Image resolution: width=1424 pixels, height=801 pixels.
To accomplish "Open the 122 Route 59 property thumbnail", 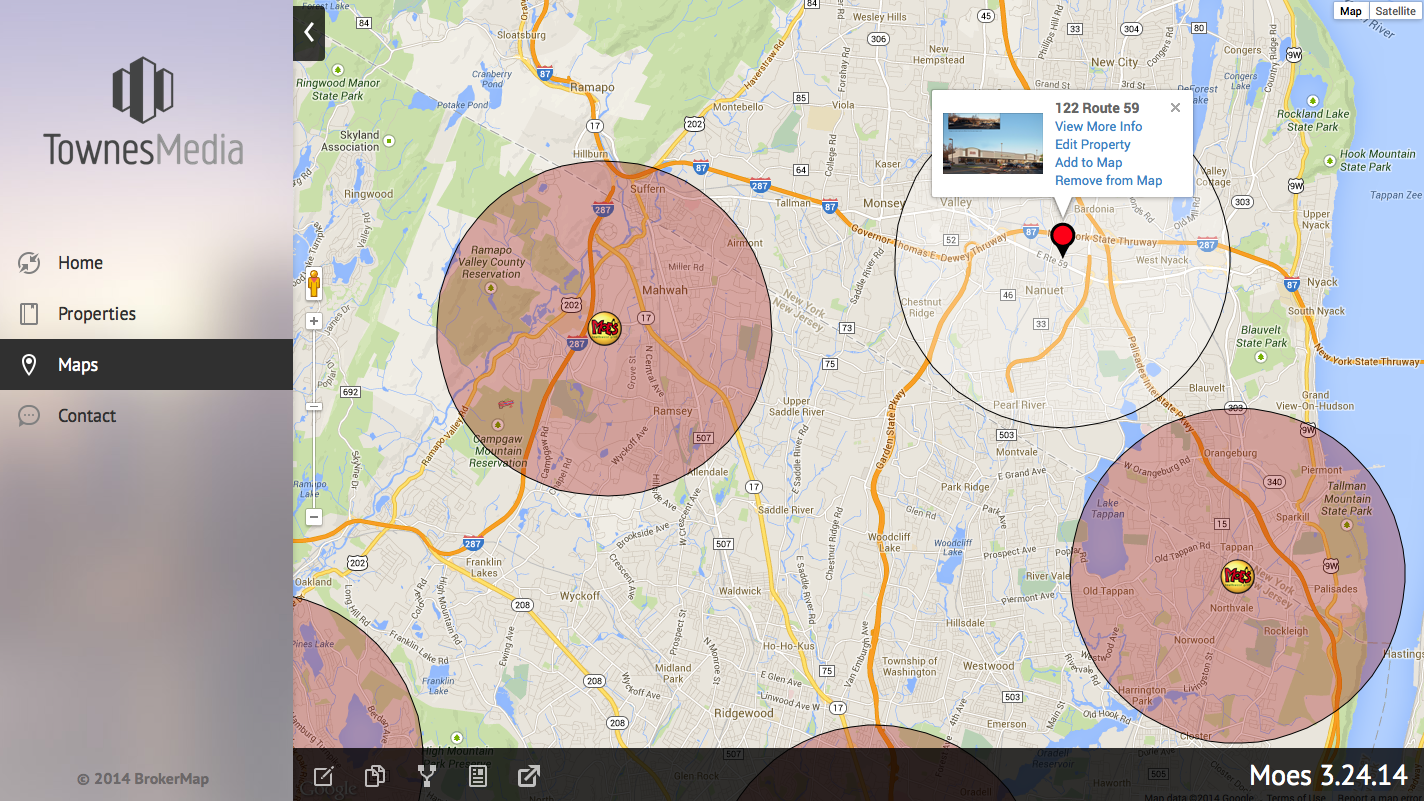I will (993, 143).
